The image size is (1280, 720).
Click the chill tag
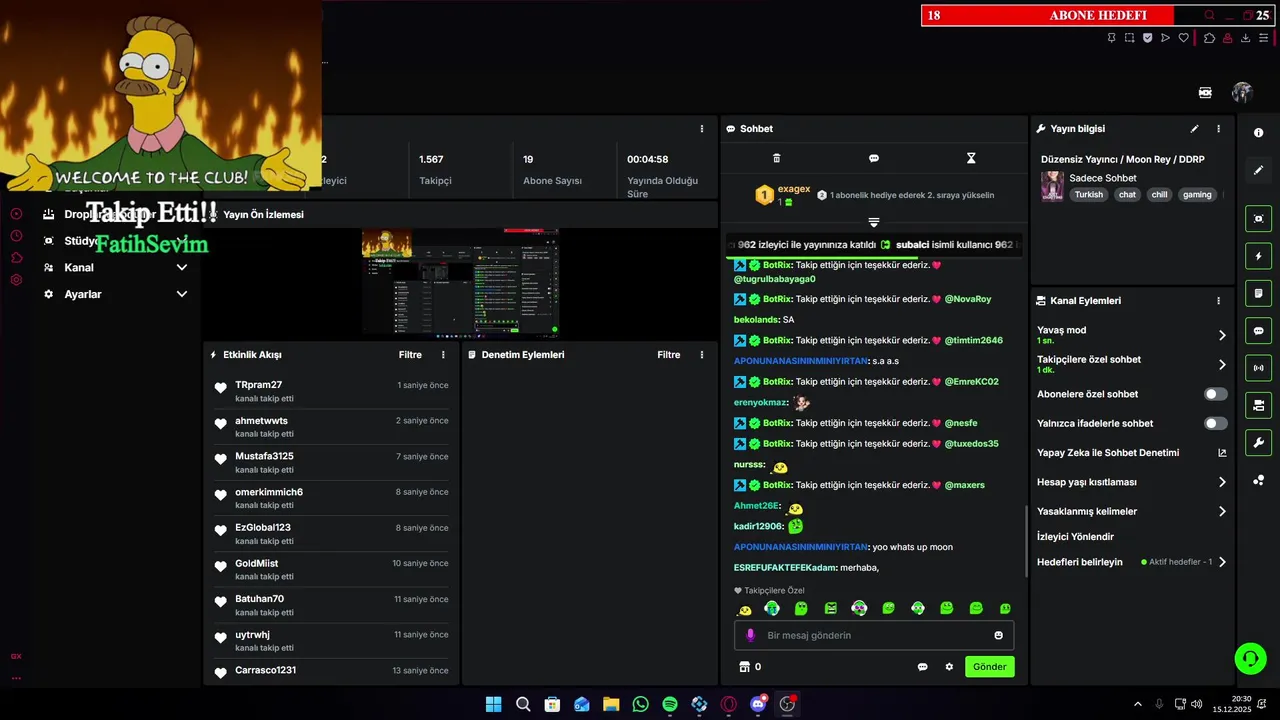point(1159,195)
